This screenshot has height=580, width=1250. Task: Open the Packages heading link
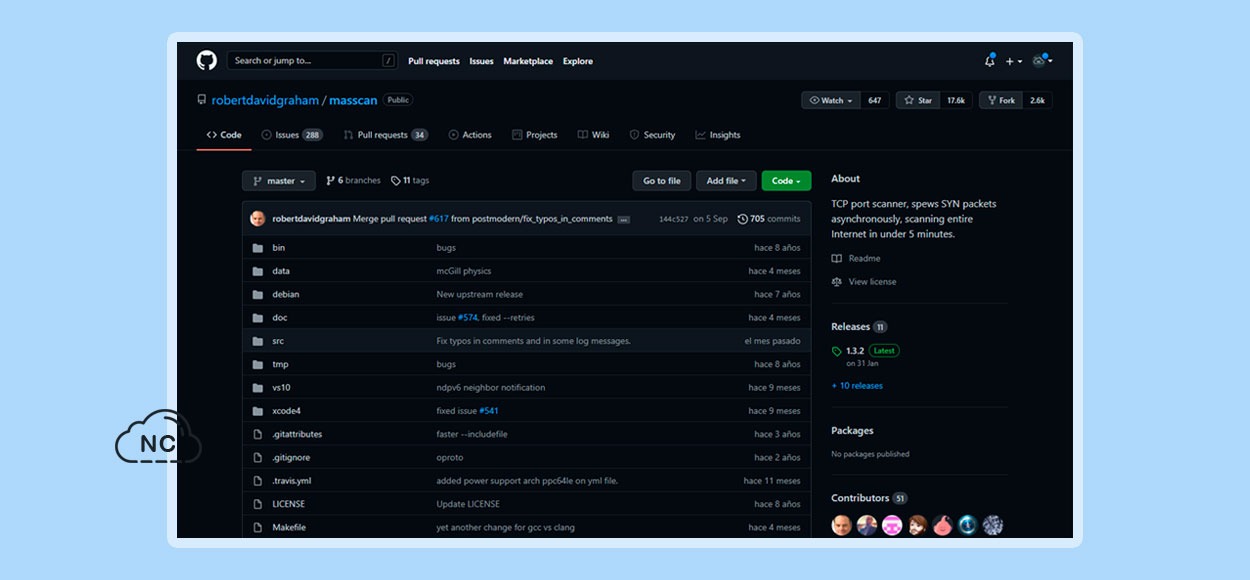[x=852, y=431]
